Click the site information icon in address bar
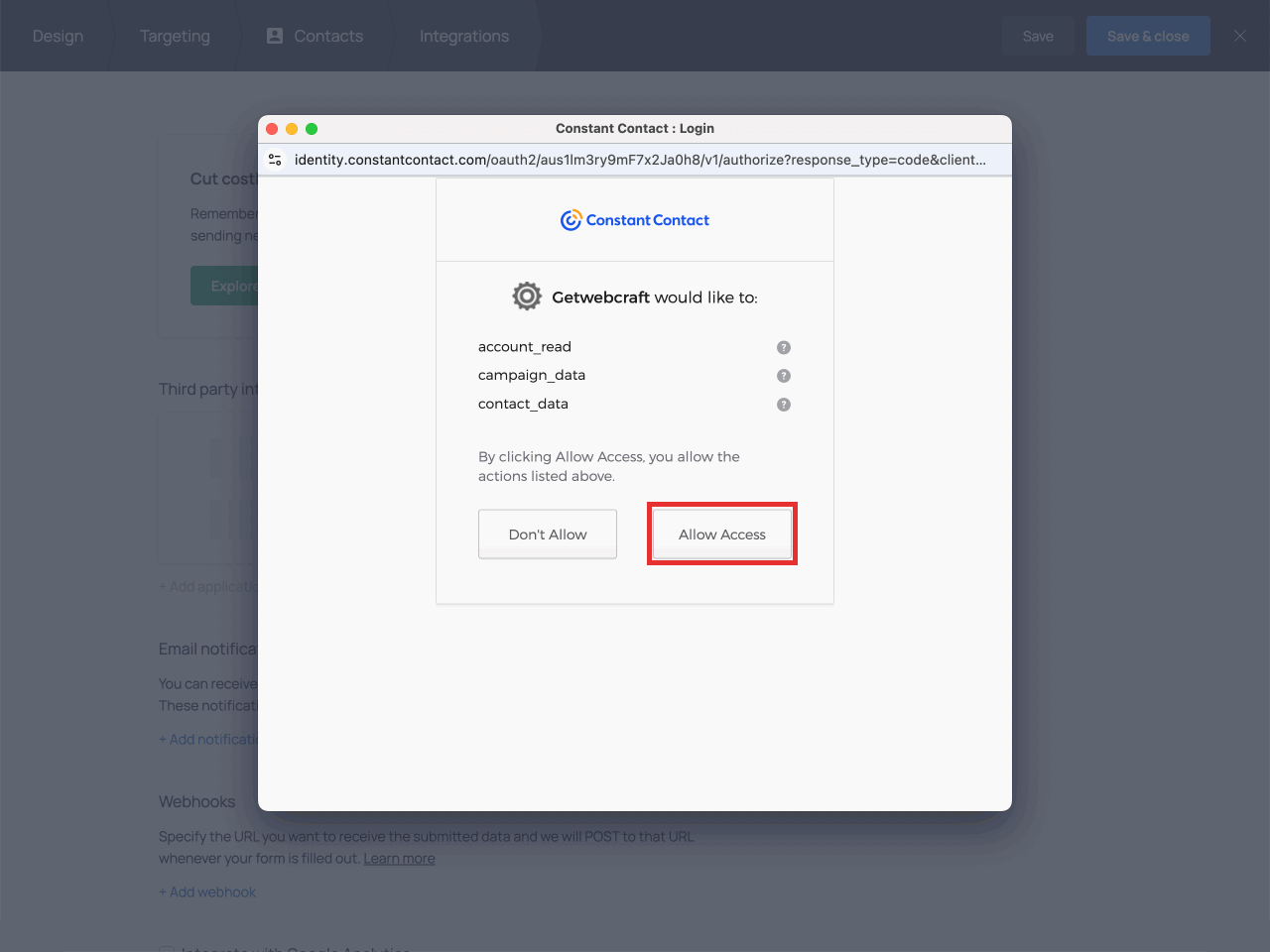Viewport: 1270px width, 952px height. [276, 160]
